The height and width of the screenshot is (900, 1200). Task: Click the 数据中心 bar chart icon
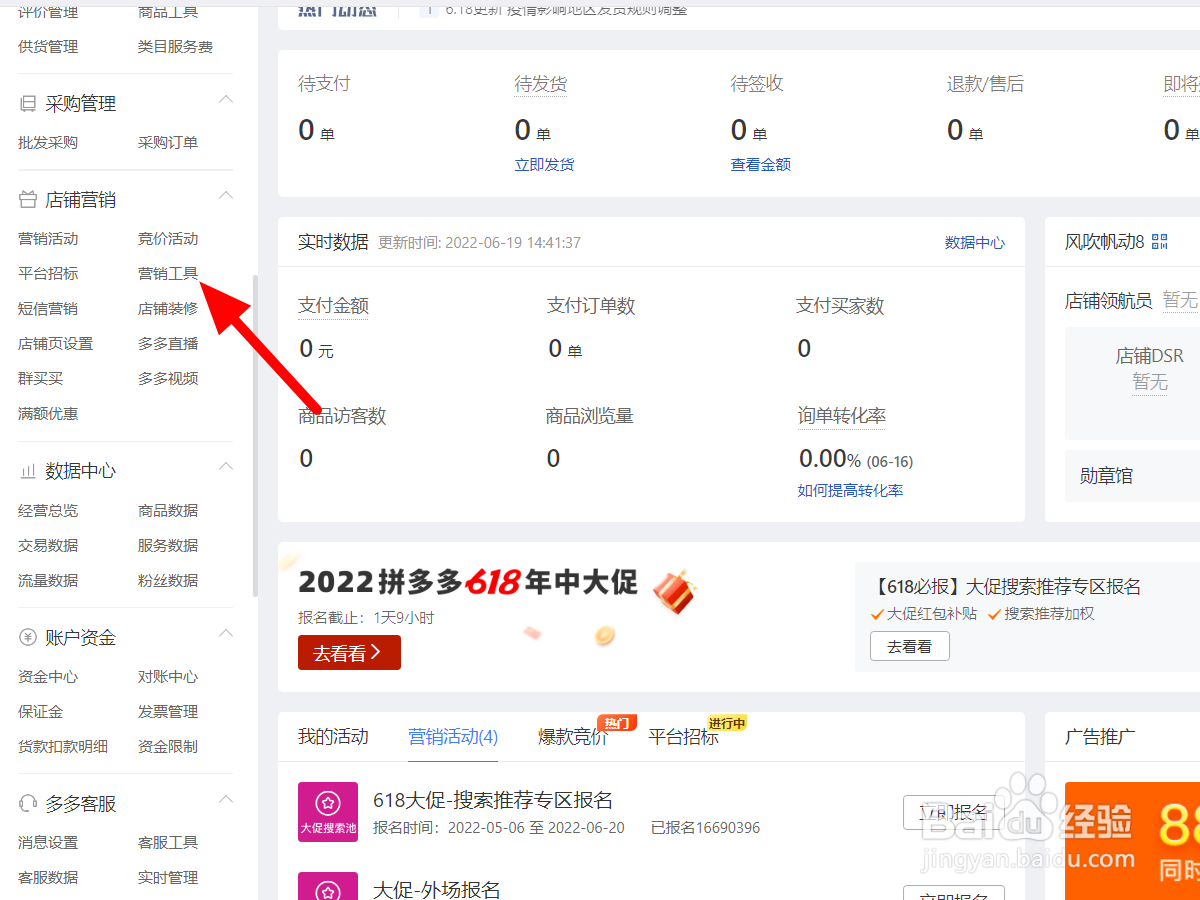click(x=28, y=471)
